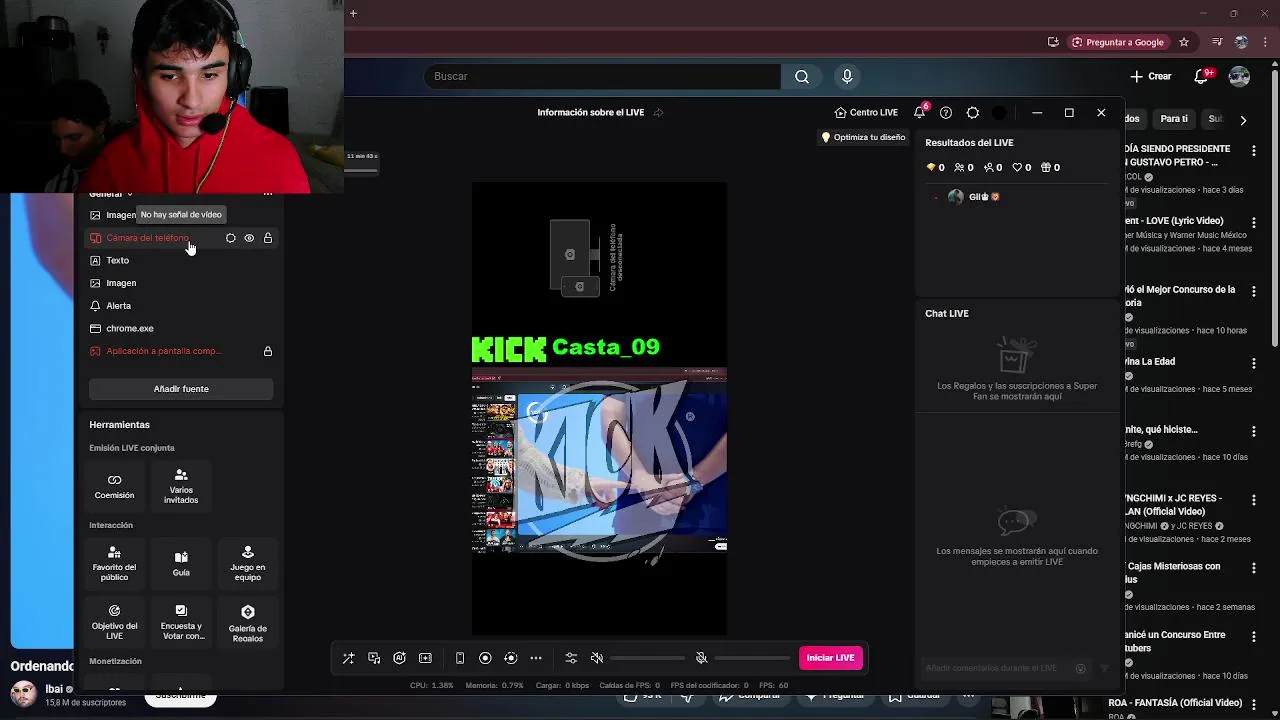Image resolution: width=1280 pixels, height=720 pixels.
Task: Open the audio mixer settings icon
Action: 571,658
